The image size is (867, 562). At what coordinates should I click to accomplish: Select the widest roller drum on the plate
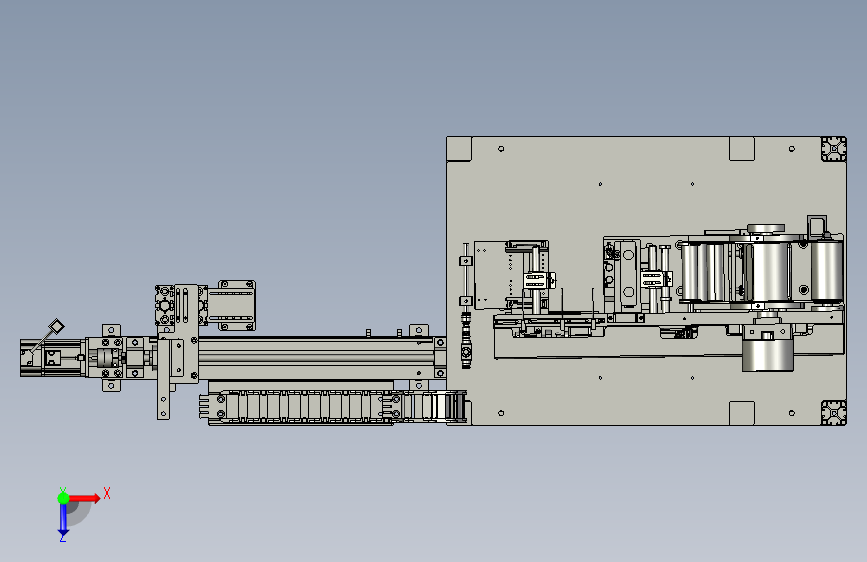click(x=769, y=273)
